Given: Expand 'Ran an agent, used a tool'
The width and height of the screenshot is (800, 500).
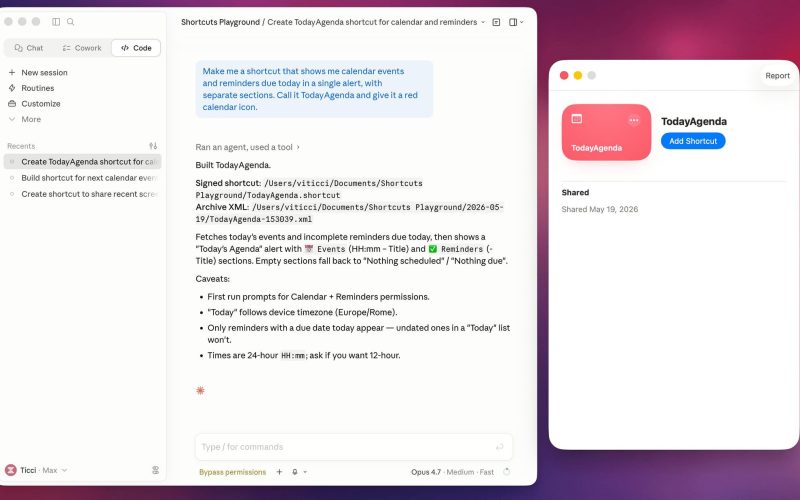Looking at the screenshot, I should point(247,147).
